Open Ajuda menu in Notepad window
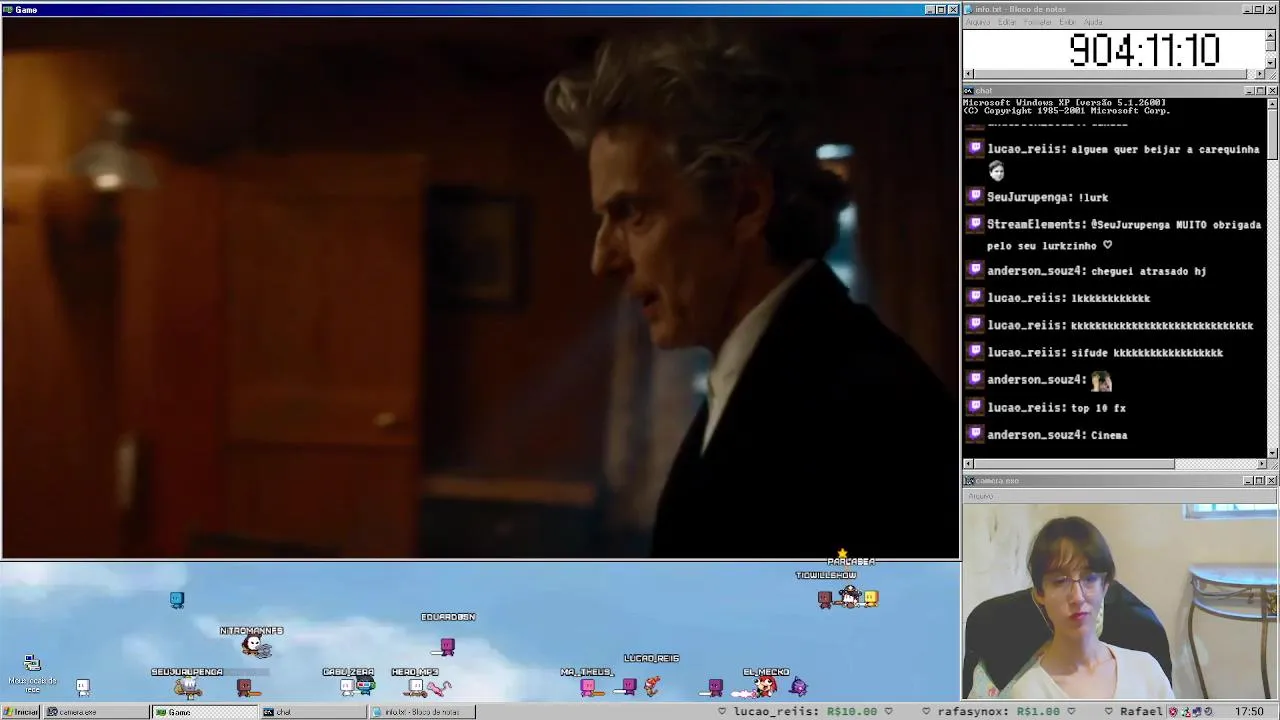This screenshot has width=1280, height=720. pyautogui.click(x=1093, y=22)
